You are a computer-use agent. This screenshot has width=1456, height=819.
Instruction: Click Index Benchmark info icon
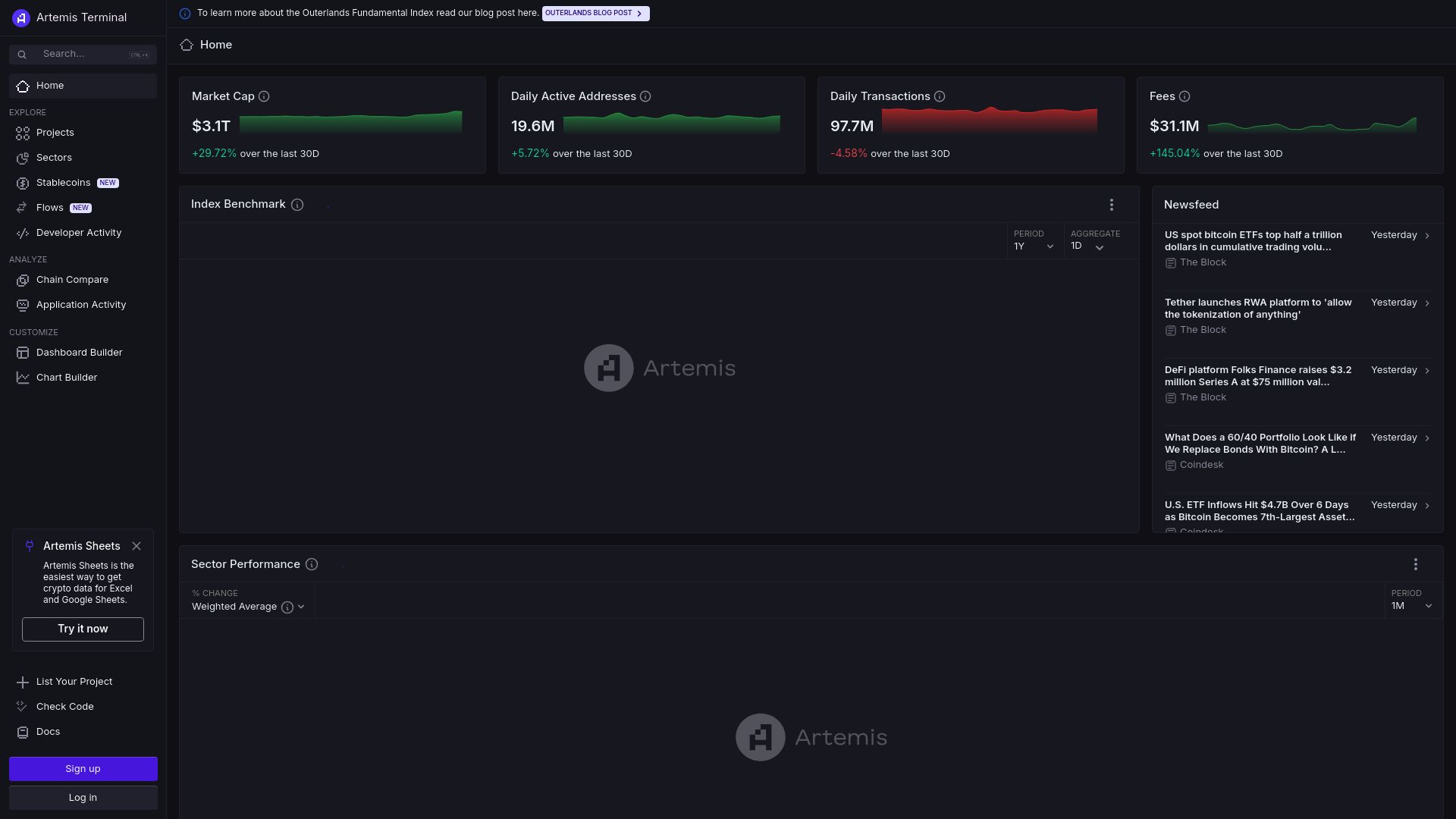point(297,205)
